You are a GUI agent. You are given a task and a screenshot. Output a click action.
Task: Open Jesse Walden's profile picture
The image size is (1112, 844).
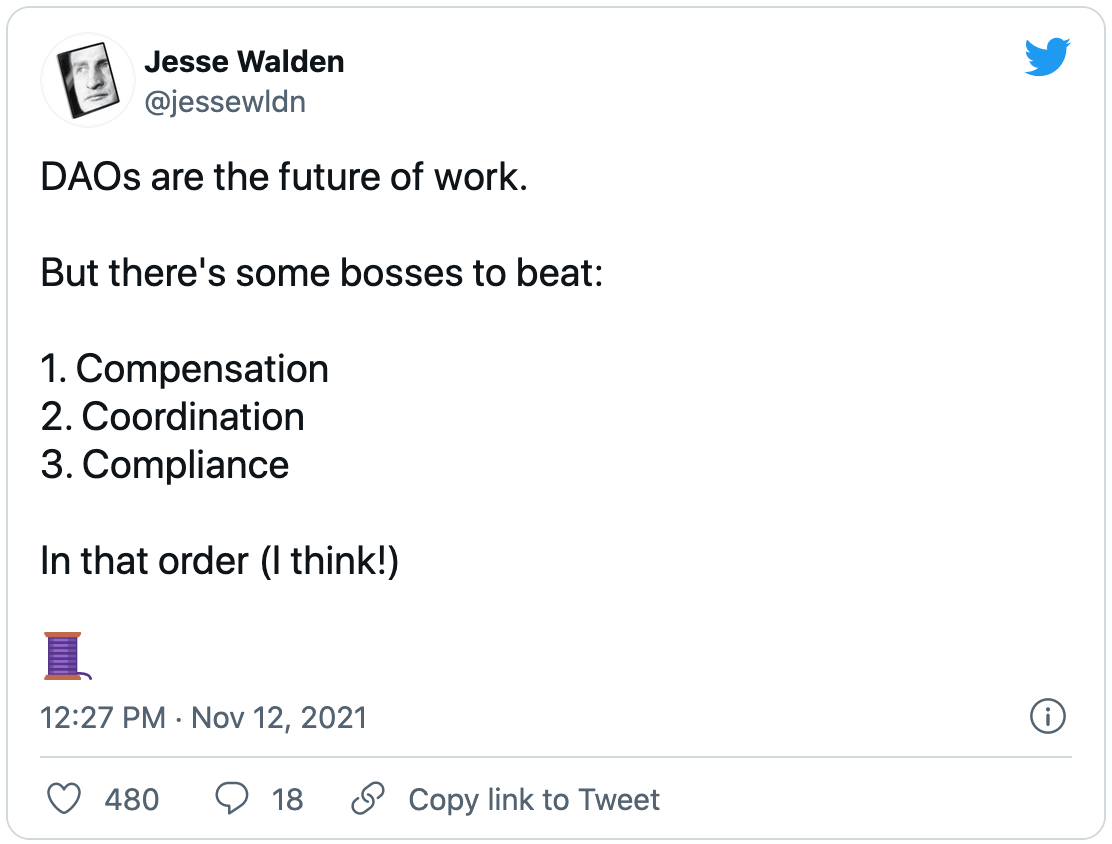pyautogui.click(x=87, y=79)
